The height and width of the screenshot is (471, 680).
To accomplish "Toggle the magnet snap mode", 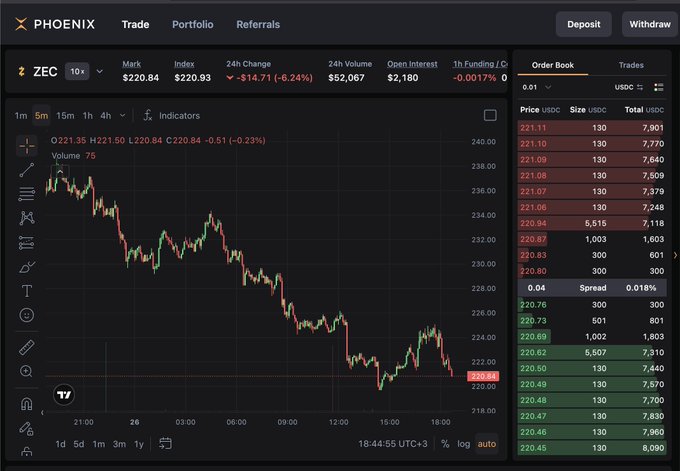I will click(27, 404).
